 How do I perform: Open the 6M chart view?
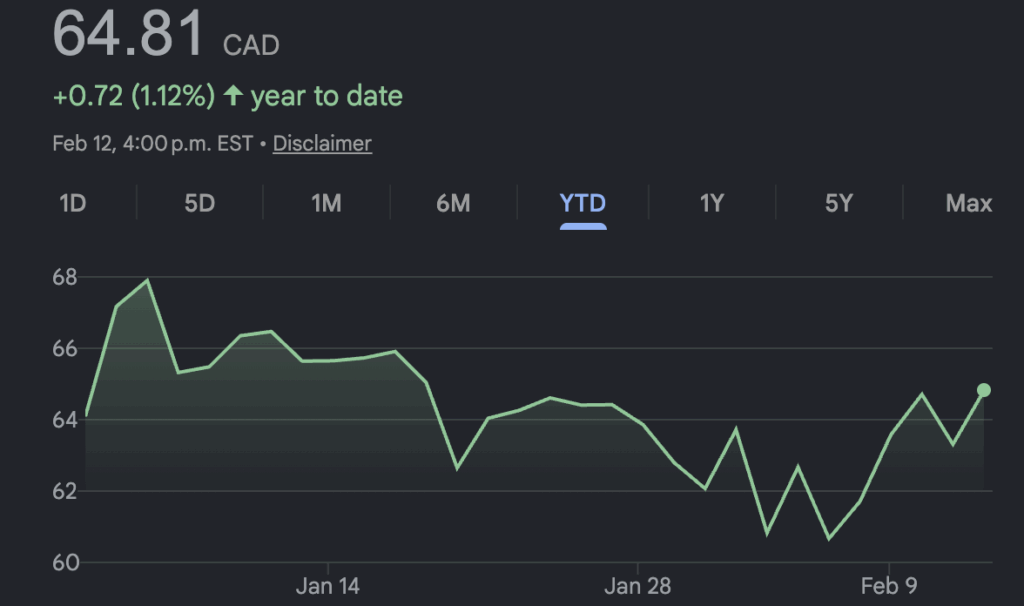[x=453, y=204]
